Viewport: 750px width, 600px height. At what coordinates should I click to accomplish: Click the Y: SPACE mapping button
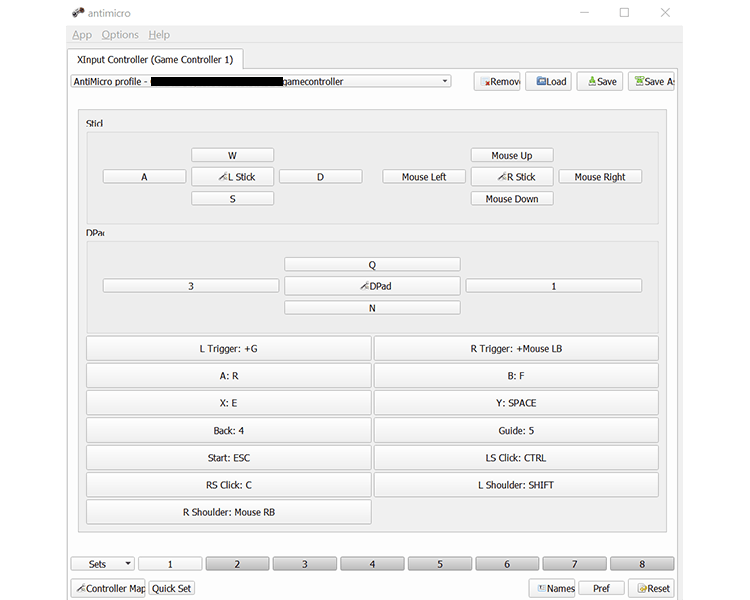(516, 403)
